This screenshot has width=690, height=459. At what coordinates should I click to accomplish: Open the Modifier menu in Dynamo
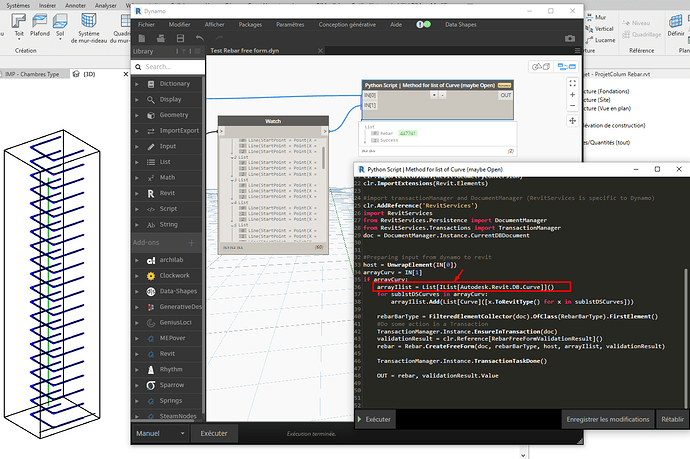tap(180, 25)
